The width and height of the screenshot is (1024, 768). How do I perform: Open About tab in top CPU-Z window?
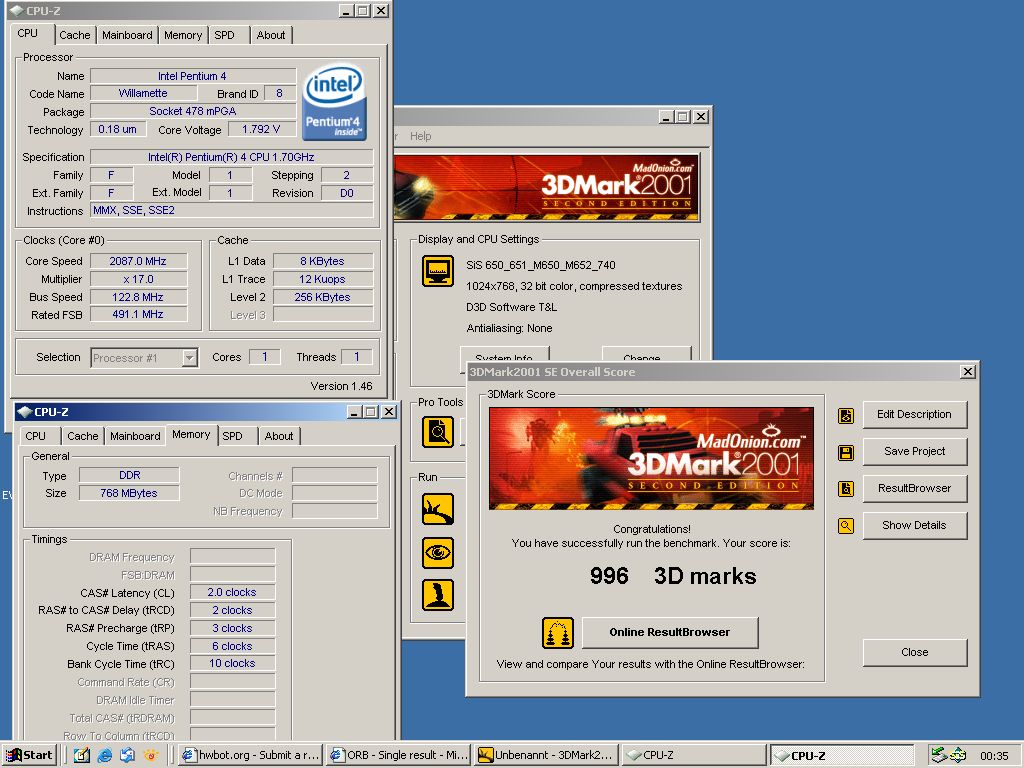click(270, 35)
